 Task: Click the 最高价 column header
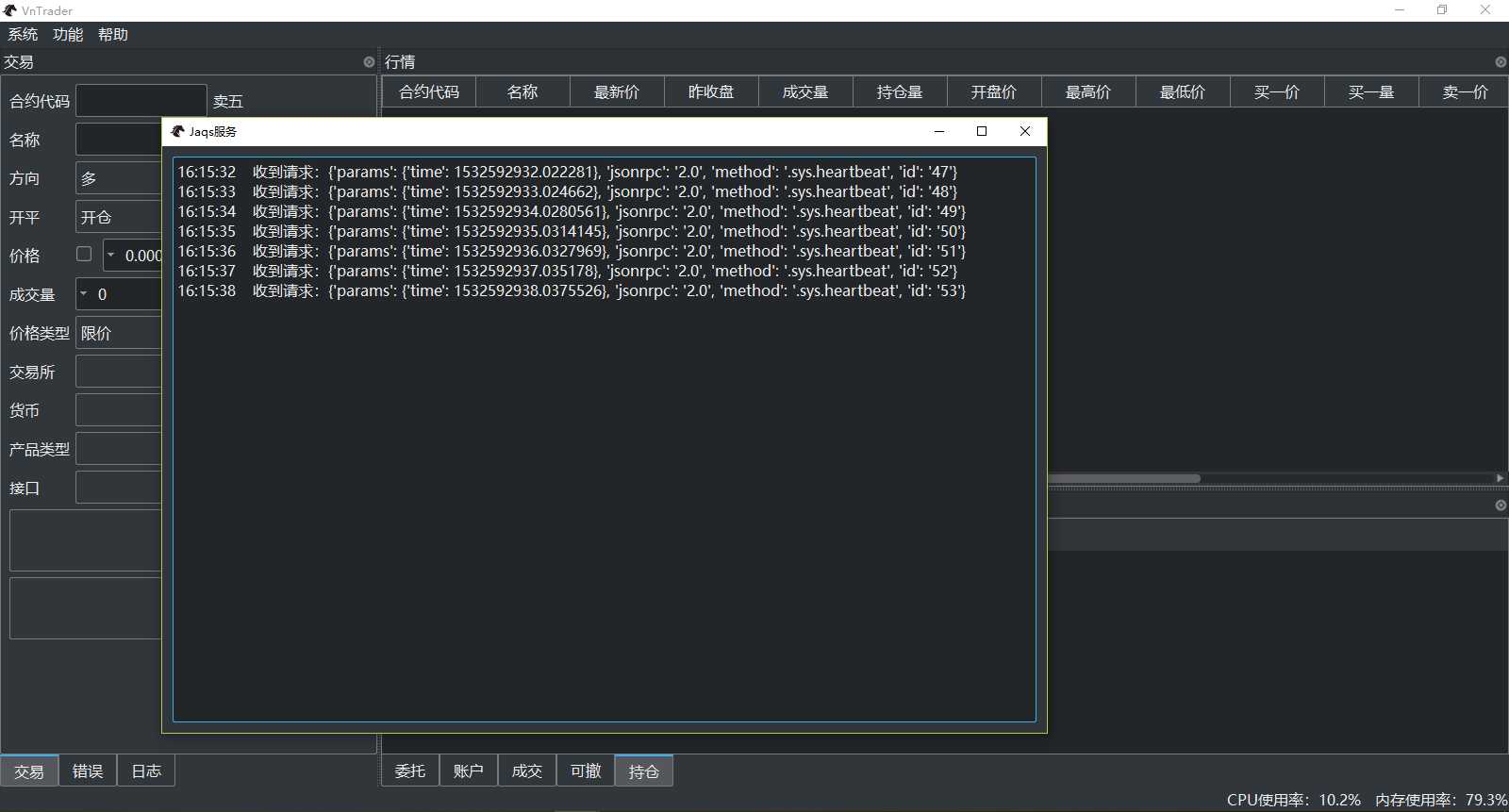coord(1088,91)
